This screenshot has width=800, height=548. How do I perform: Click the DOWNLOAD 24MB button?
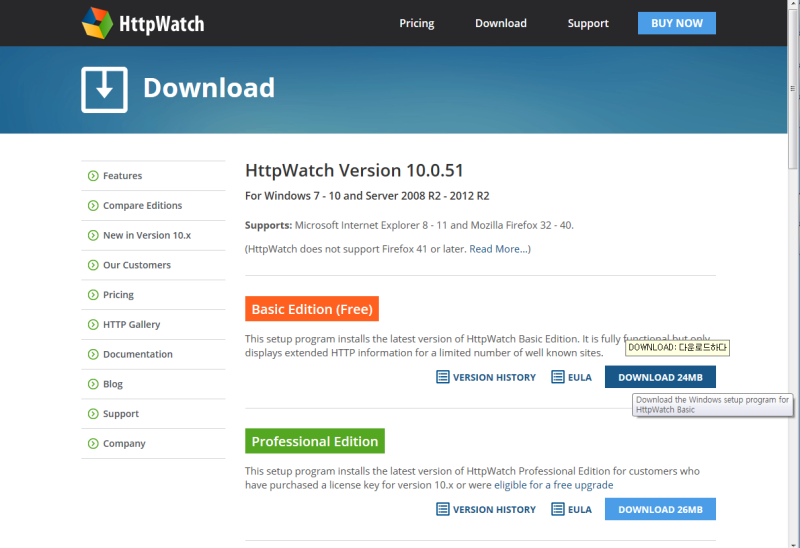660,377
